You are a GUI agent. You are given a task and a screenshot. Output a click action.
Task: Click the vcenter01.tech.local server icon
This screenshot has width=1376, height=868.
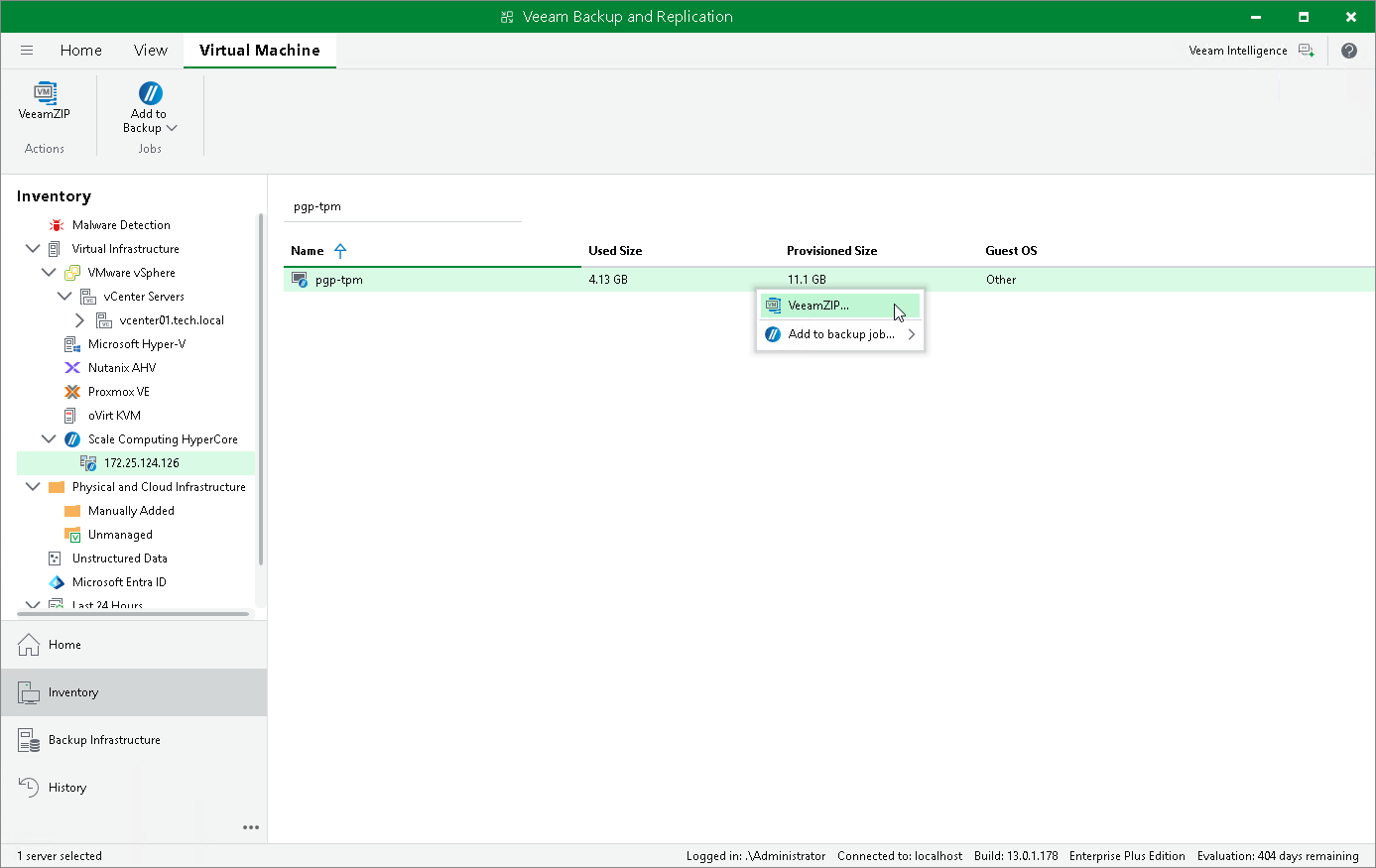point(103,320)
